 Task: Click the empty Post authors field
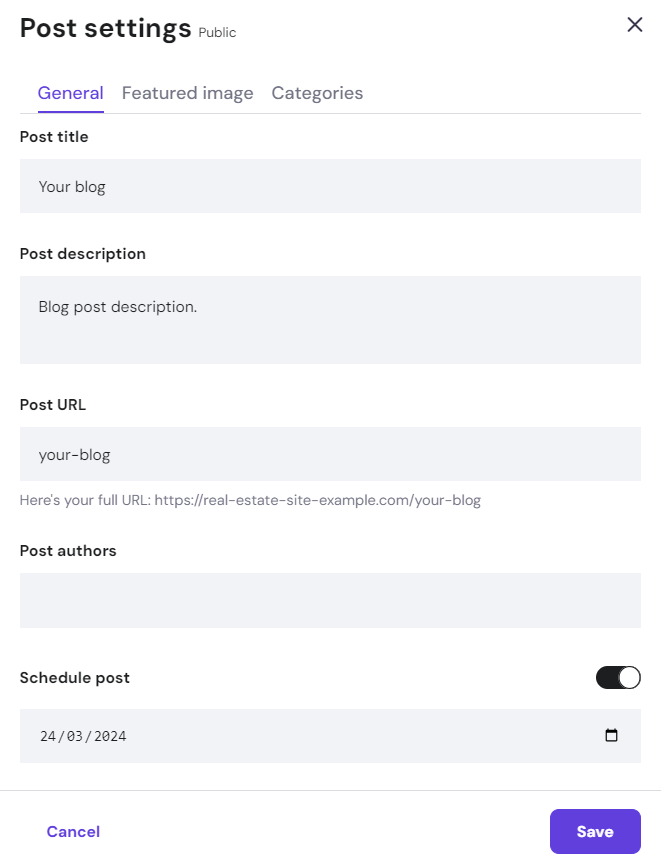point(330,600)
